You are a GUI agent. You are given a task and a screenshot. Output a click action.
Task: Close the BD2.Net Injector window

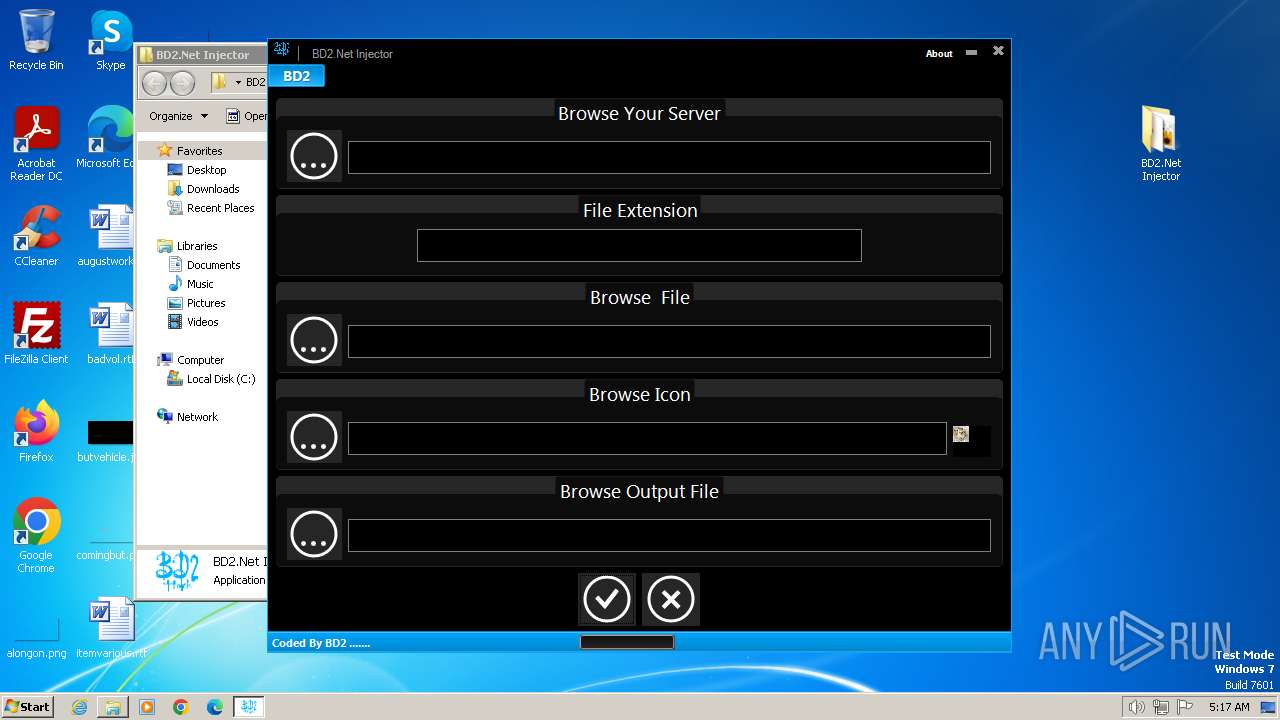(x=998, y=51)
